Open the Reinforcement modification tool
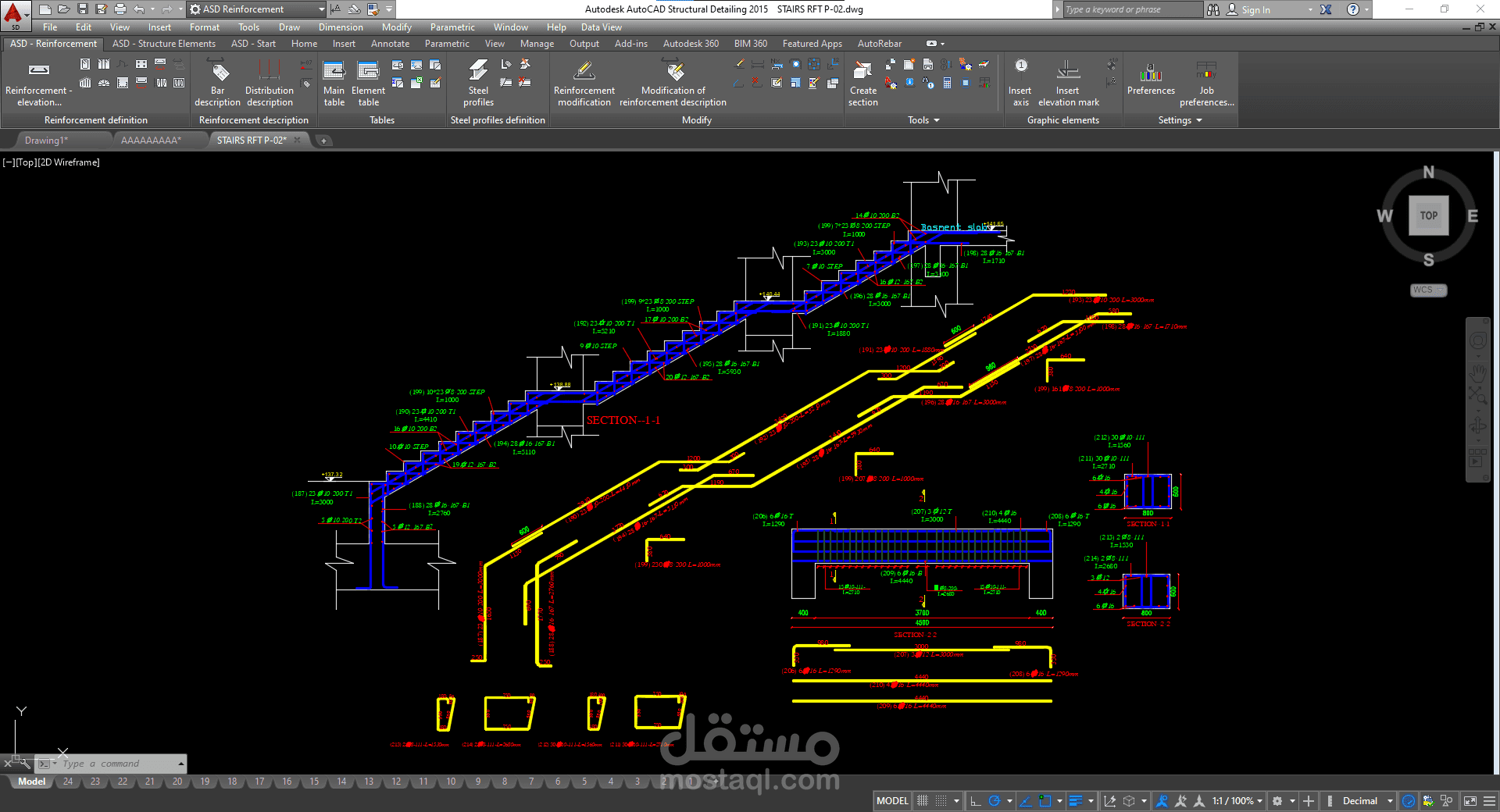The image size is (1500, 812). pos(584,83)
